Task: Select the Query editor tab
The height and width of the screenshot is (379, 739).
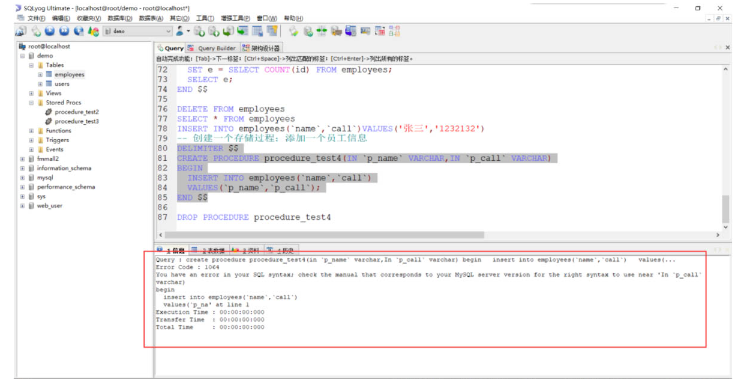Action: point(170,48)
